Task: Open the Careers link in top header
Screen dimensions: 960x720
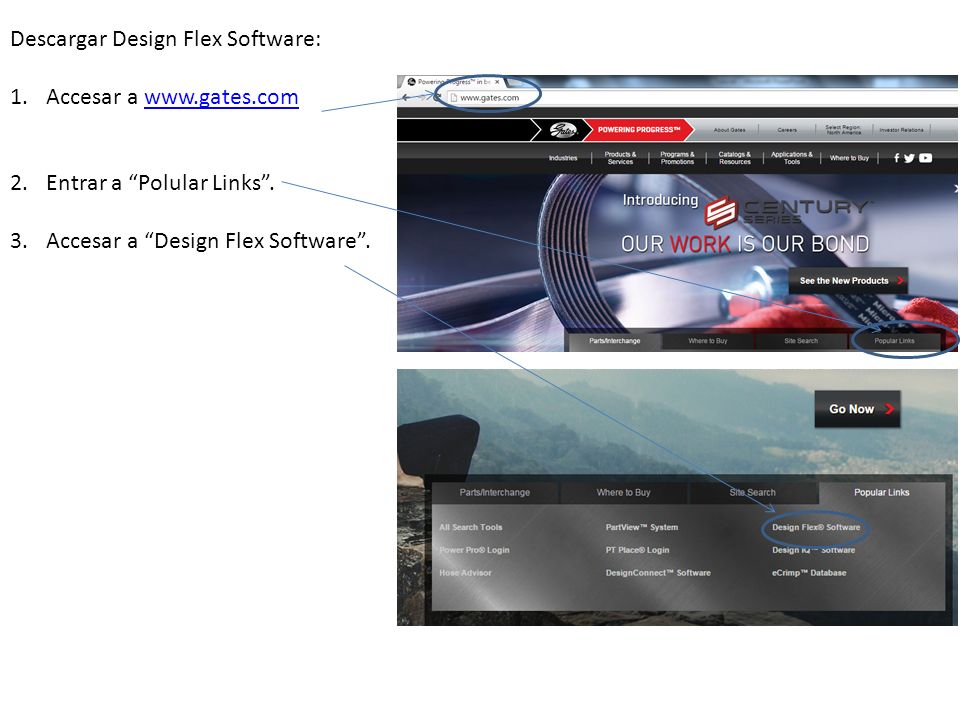Action: (x=787, y=130)
